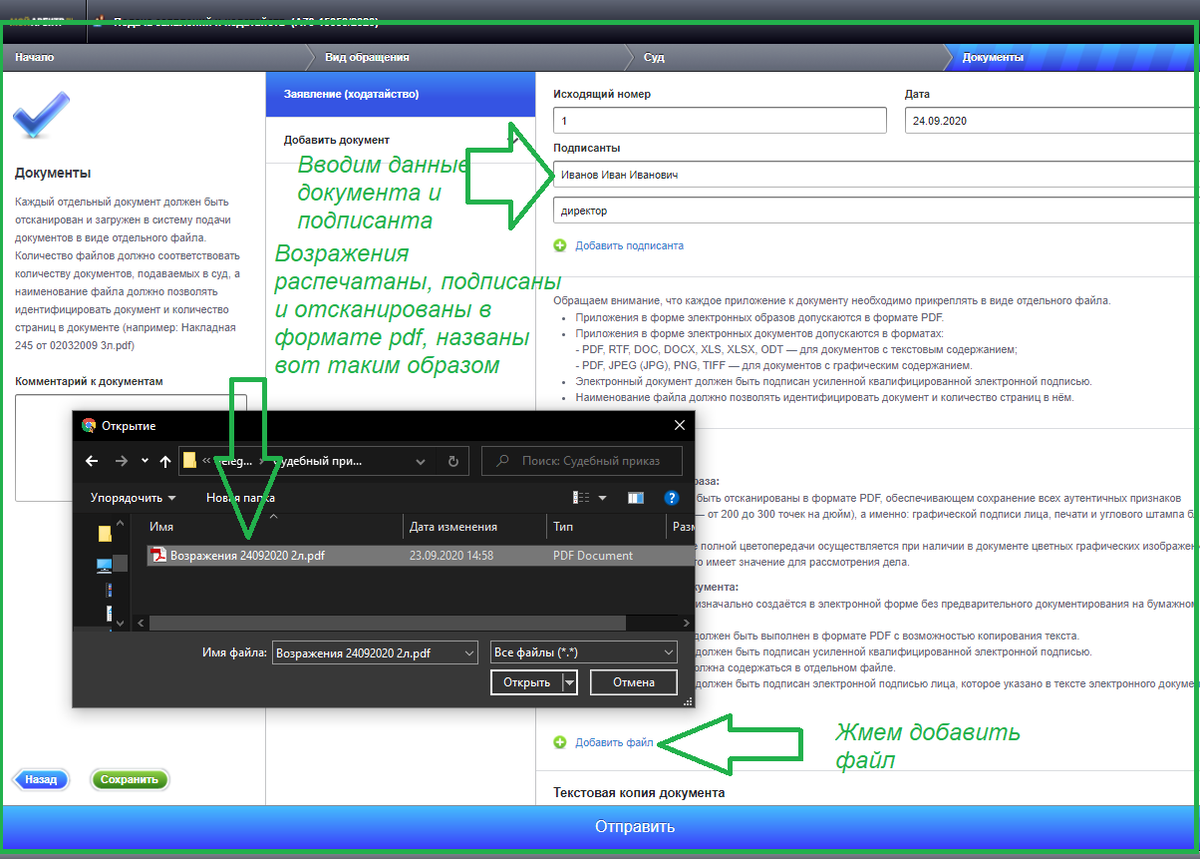
Task: Select Заявление (ходатайство) document tab
Action: pyautogui.click(x=400, y=95)
